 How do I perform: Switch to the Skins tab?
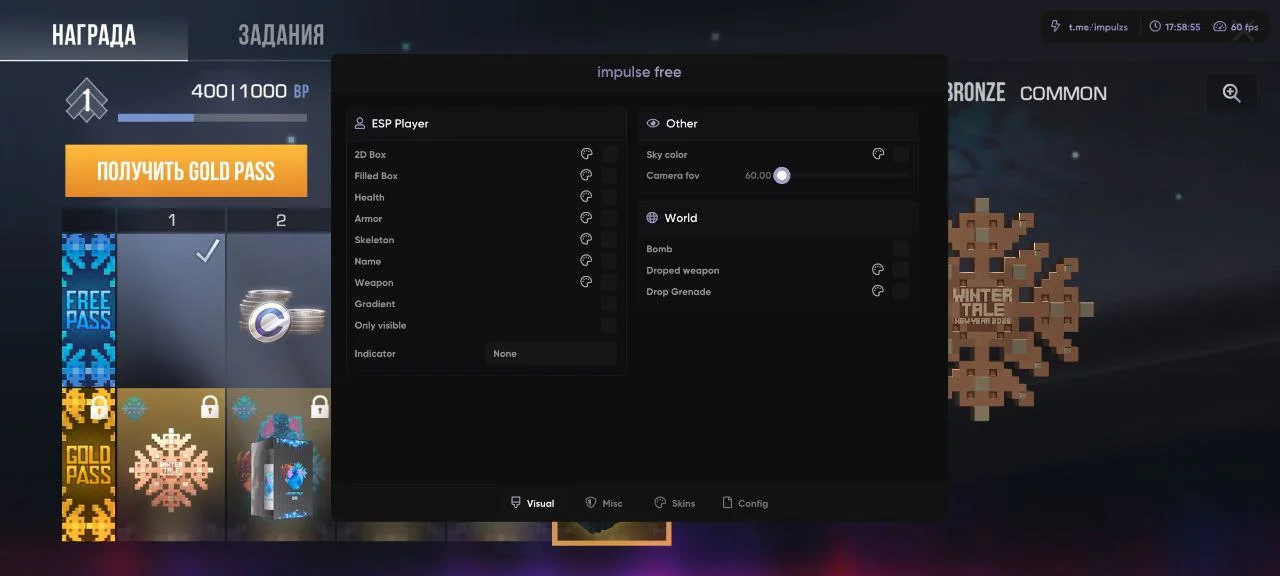[x=675, y=503]
